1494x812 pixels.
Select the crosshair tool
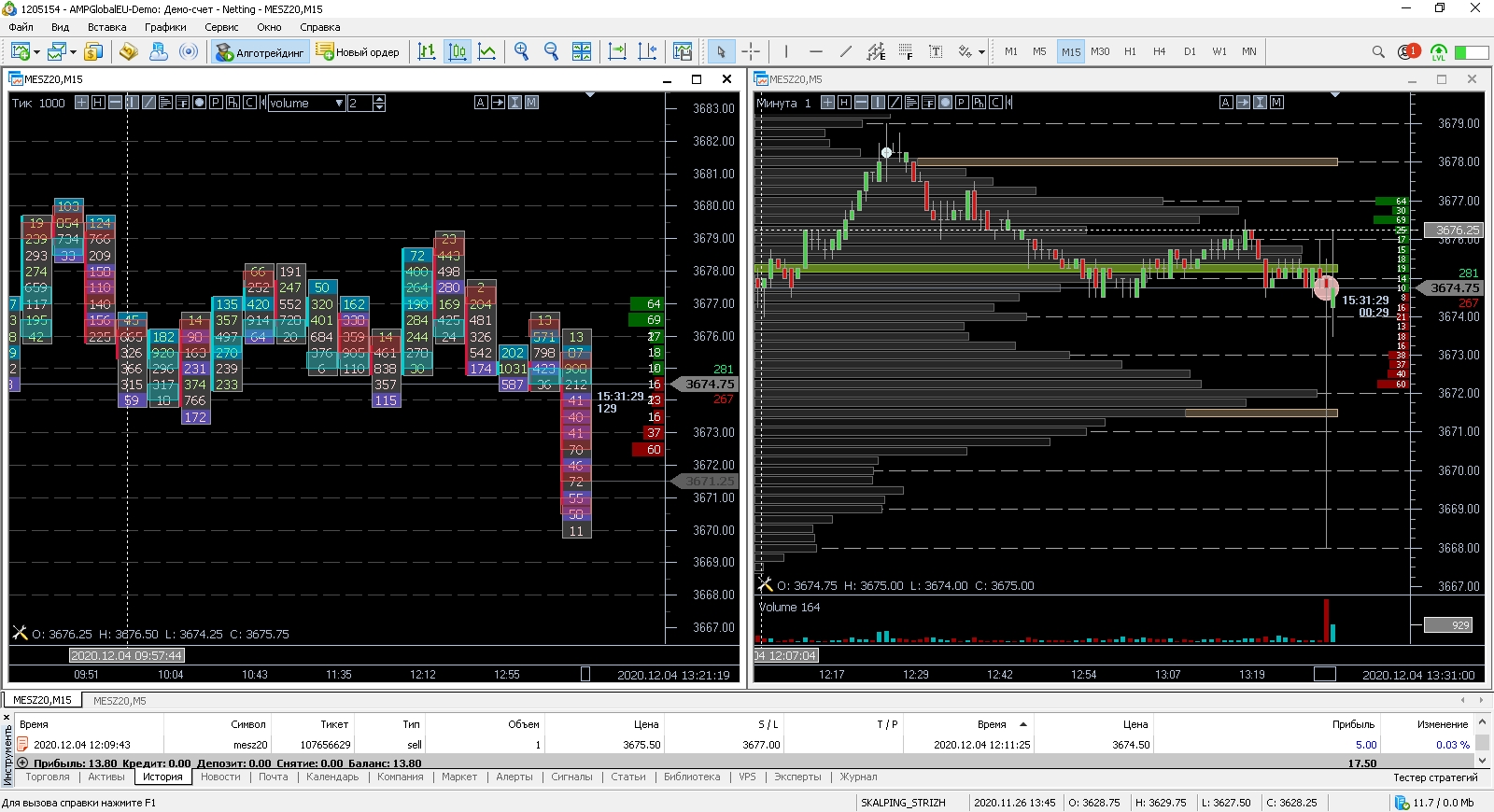(x=751, y=51)
